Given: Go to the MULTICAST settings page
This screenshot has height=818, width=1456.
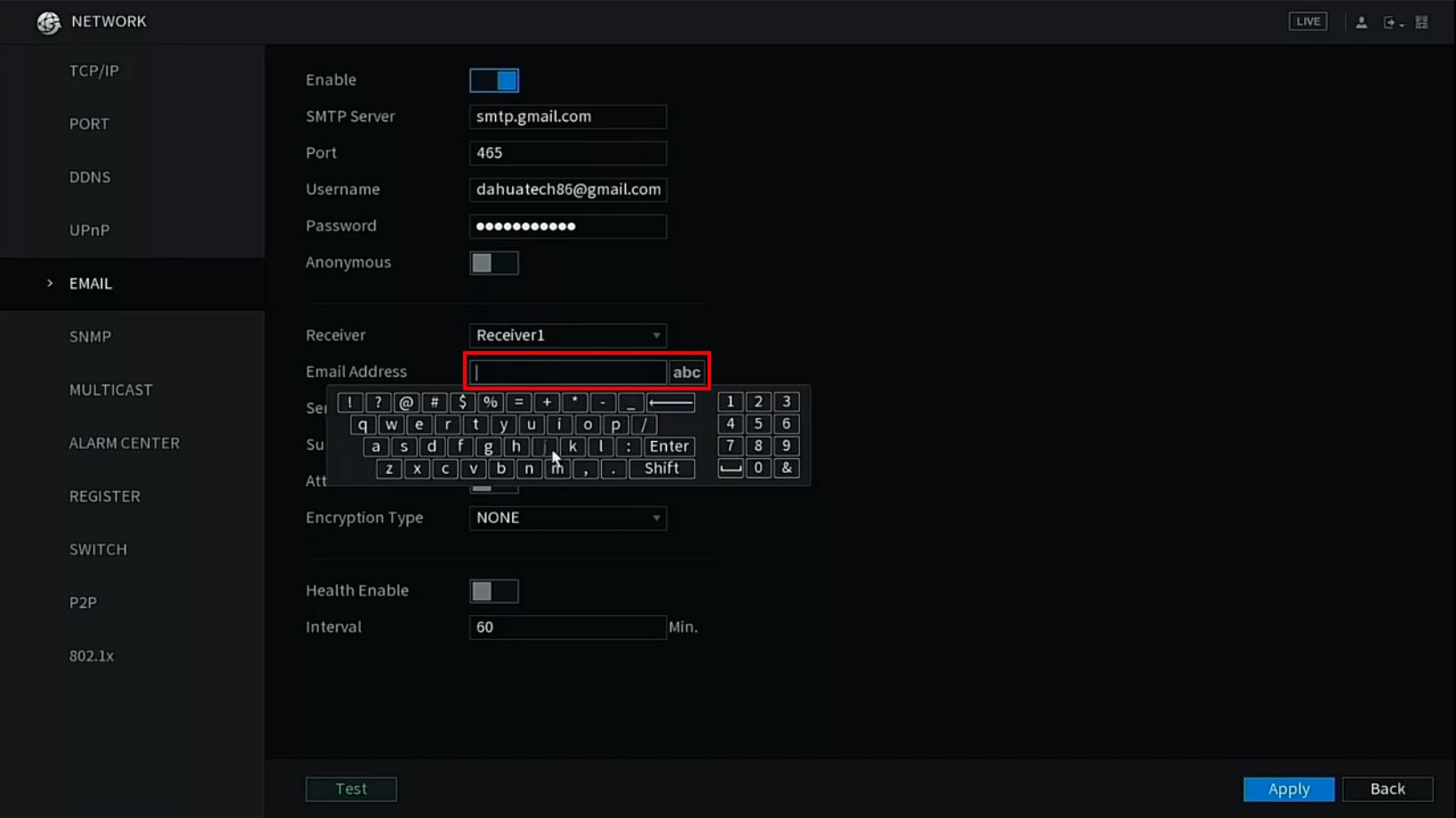Looking at the screenshot, I should pyautogui.click(x=132, y=390).
